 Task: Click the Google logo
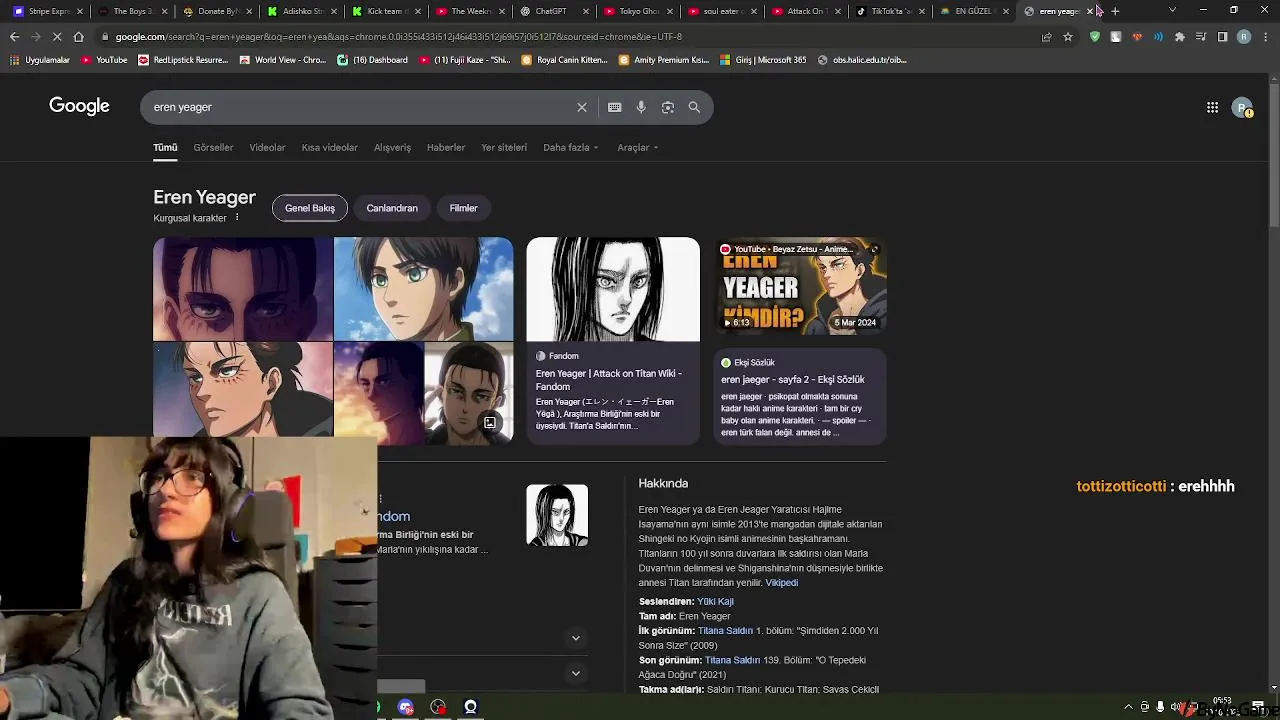(79, 106)
